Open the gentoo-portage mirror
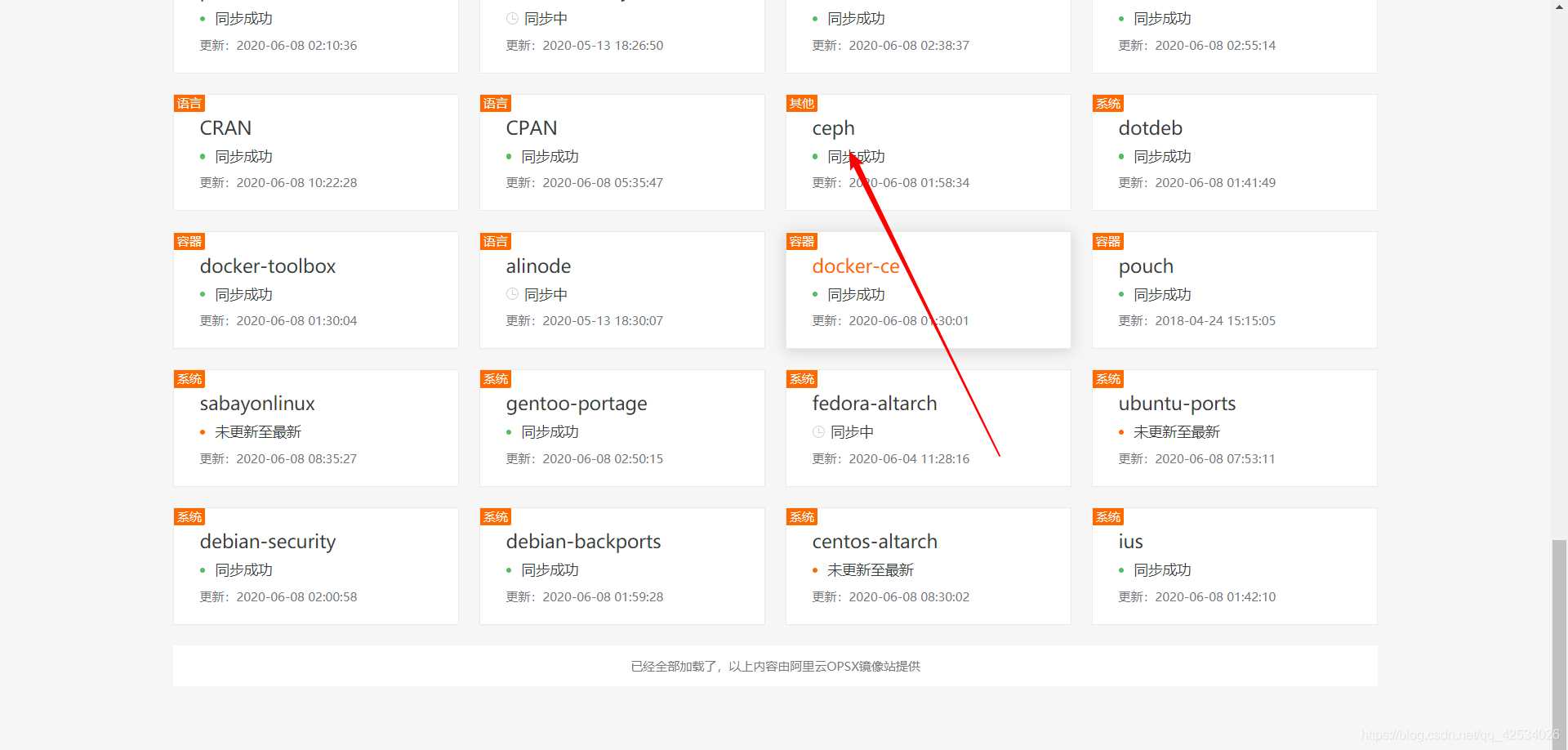 pos(577,404)
